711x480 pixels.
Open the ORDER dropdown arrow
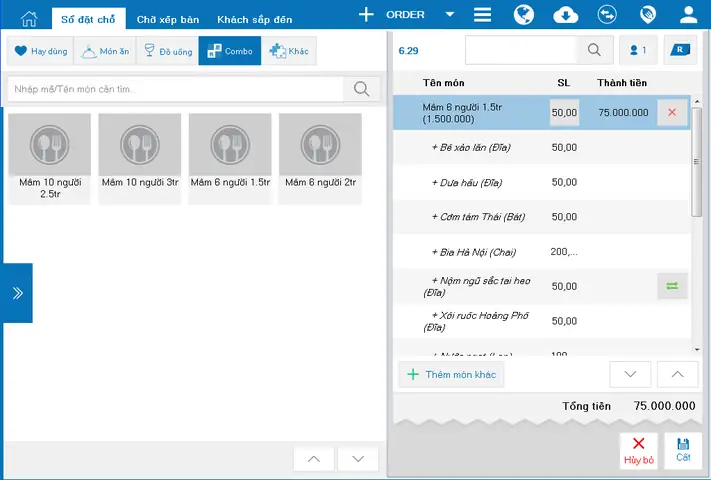coord(450,15)
